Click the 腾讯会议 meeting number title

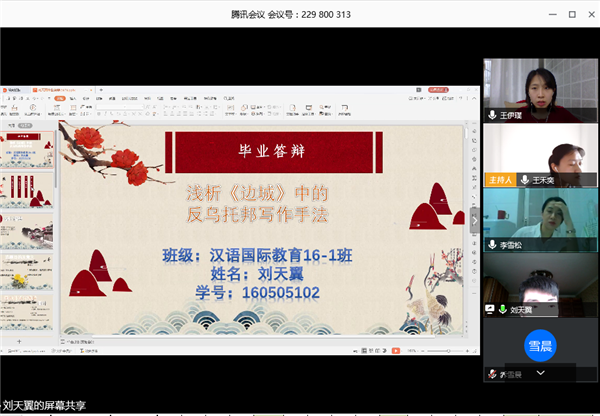[x=300, y=15]
